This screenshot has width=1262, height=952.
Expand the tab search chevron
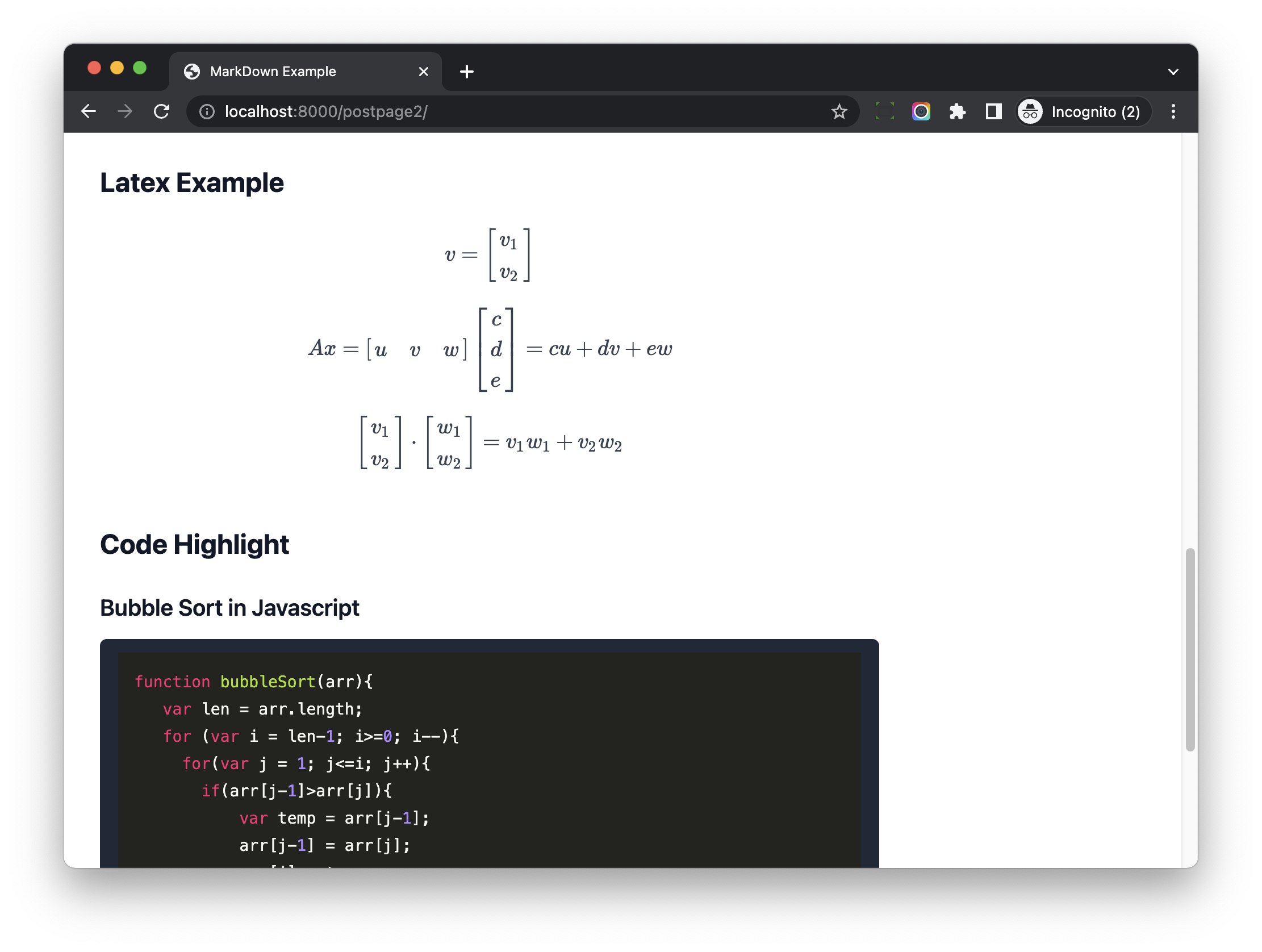(1173, 72)
